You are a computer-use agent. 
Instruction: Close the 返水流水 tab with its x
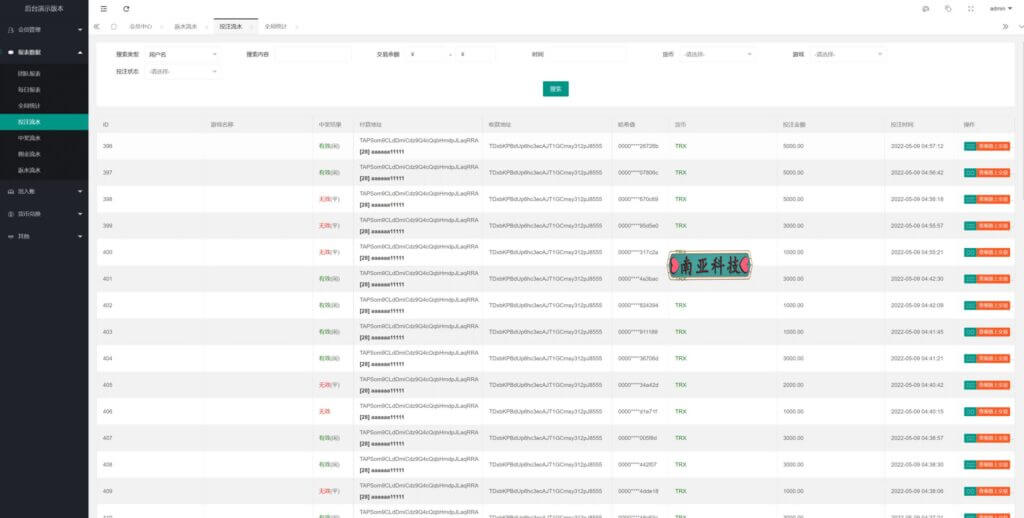206,27
